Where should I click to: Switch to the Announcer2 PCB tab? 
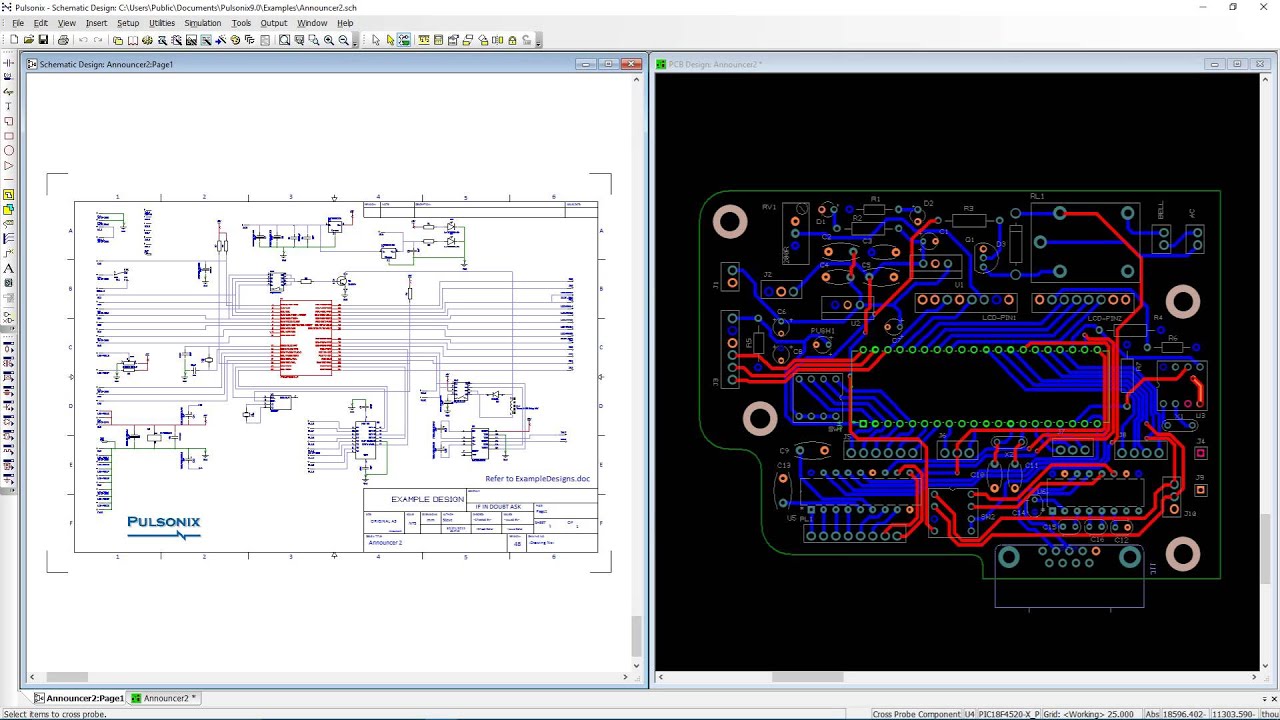[x=165, y=698]
